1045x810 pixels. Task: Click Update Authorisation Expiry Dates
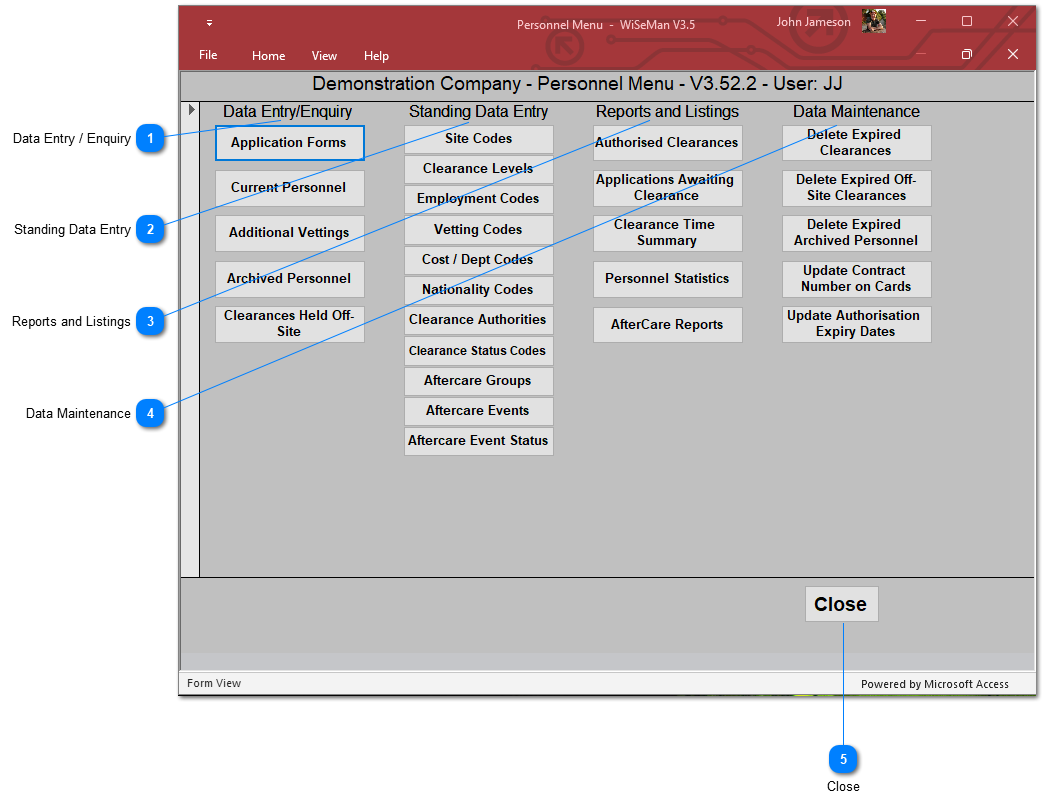[x=856, y=324]
